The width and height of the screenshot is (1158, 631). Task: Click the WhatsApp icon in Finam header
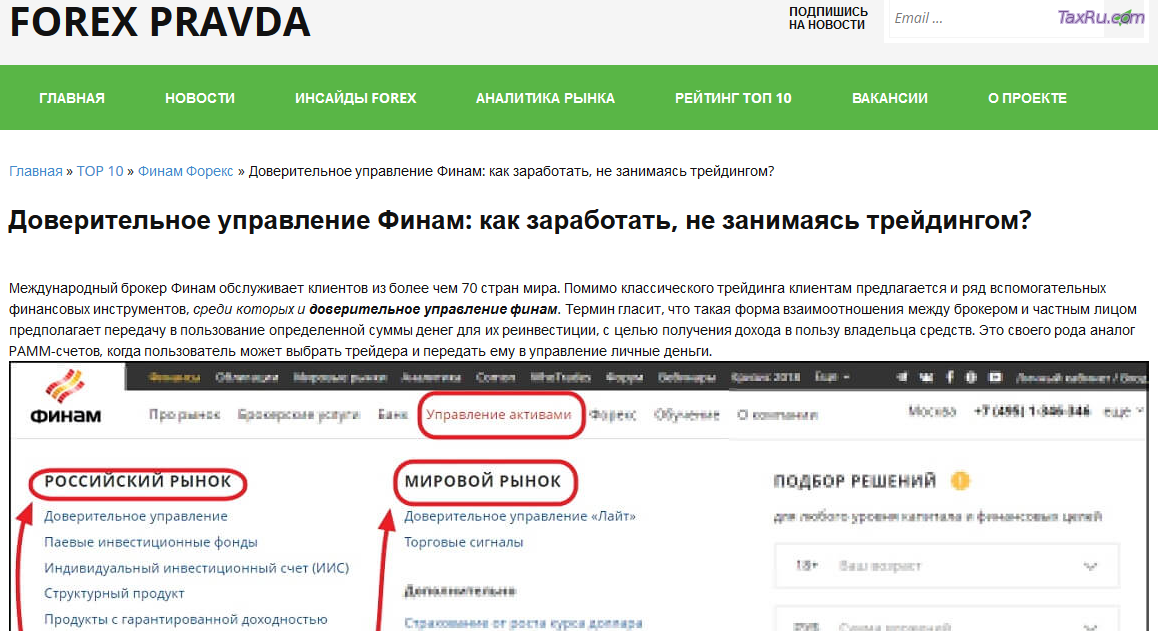[x=927, y=376]
